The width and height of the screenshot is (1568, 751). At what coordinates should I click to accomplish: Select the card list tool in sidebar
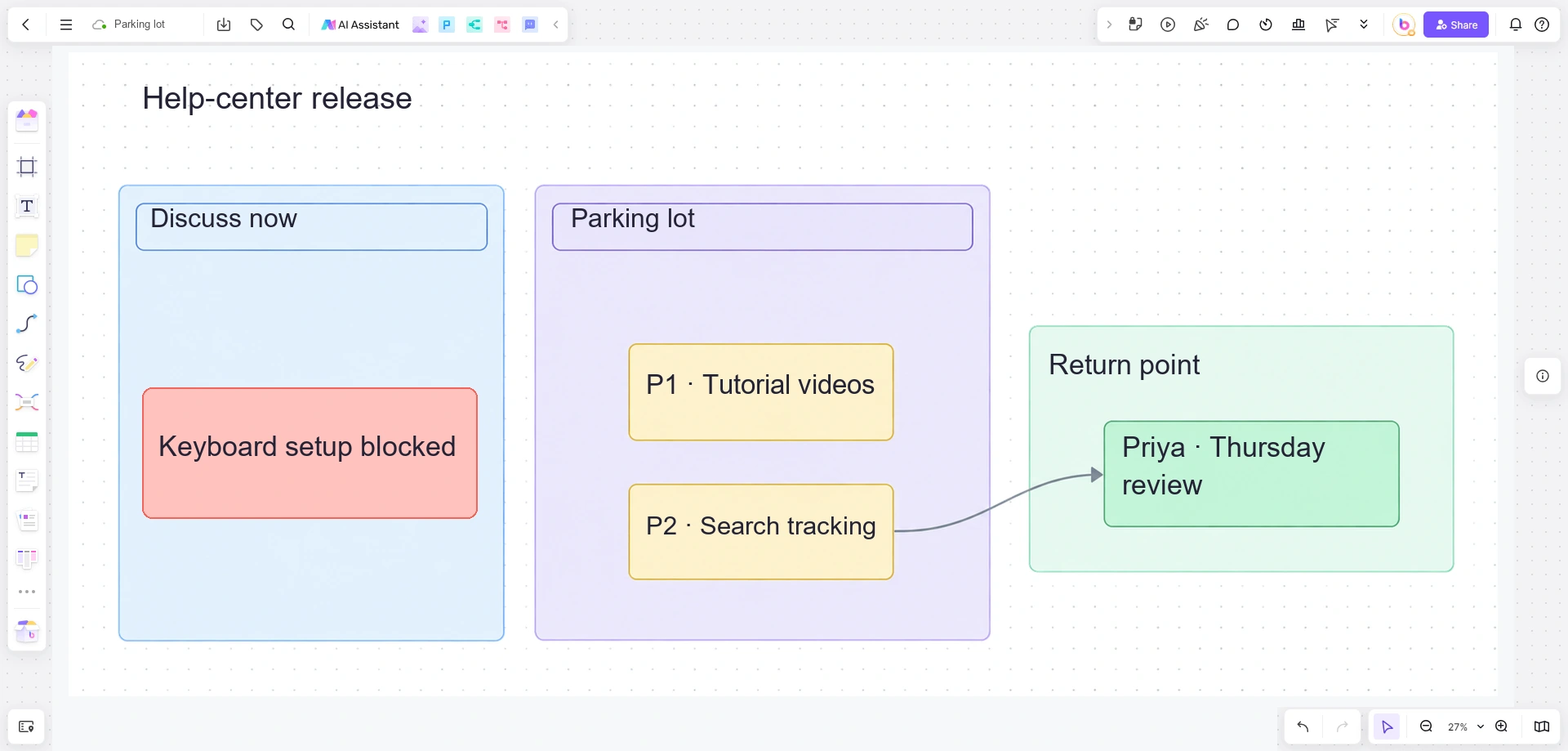point(27,520)
